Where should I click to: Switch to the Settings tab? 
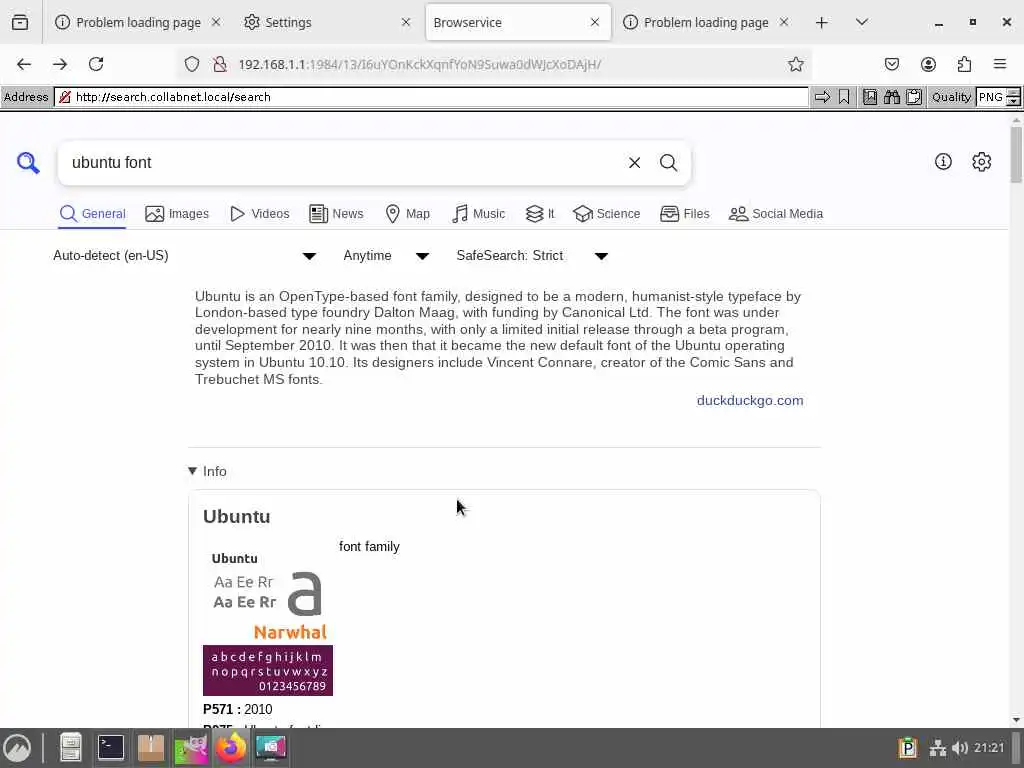pos(327,22)
